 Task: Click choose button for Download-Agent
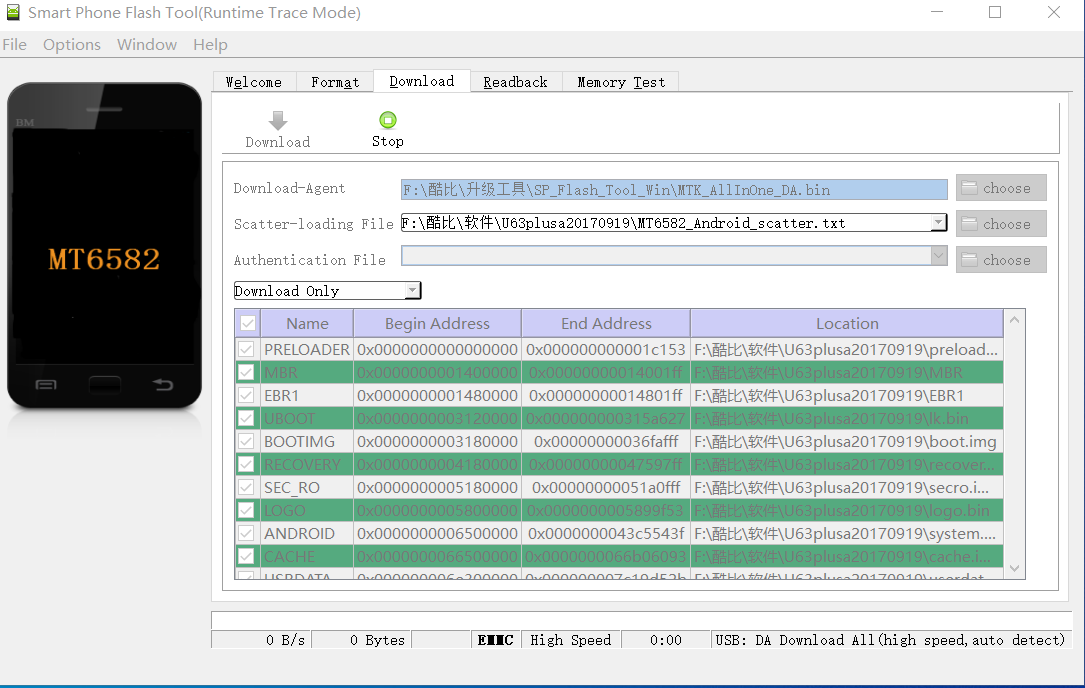point(1001,188)
